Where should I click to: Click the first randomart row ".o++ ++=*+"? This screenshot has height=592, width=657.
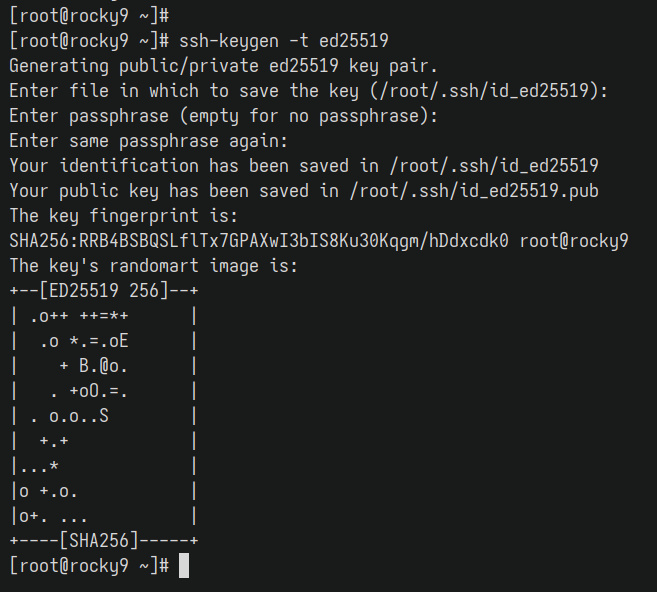pyautogui.click(x=79, y=316)
